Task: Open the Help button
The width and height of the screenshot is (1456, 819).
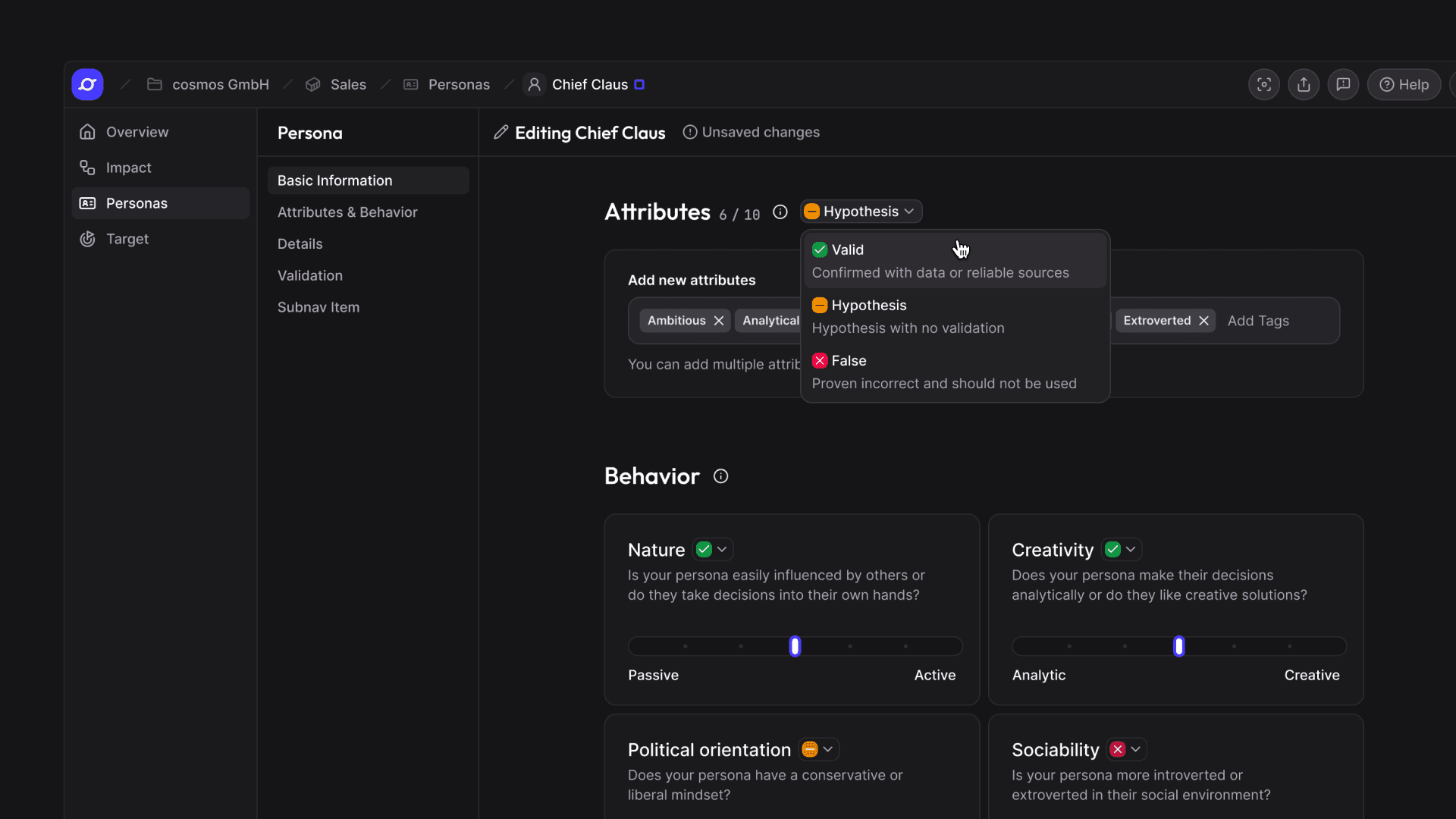Action: coord(1404,84)
